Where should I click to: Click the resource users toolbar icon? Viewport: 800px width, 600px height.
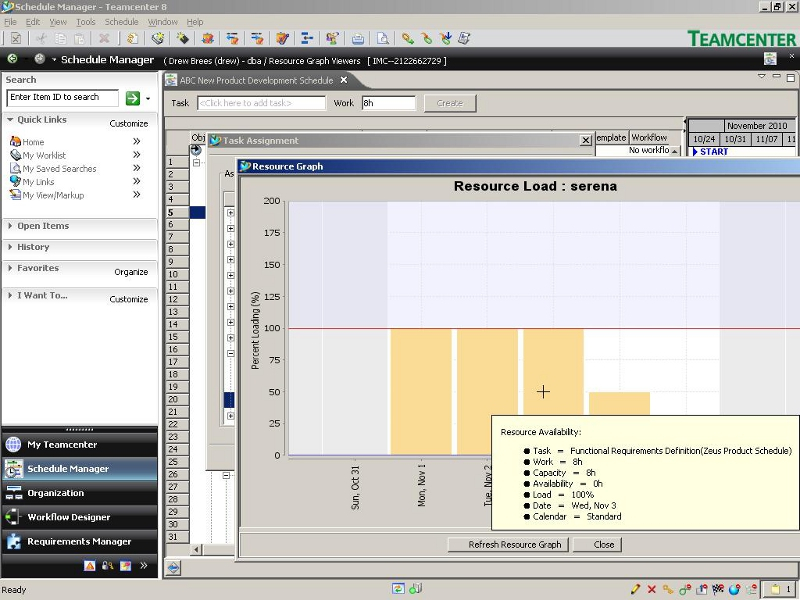click(x=332, y=38)
